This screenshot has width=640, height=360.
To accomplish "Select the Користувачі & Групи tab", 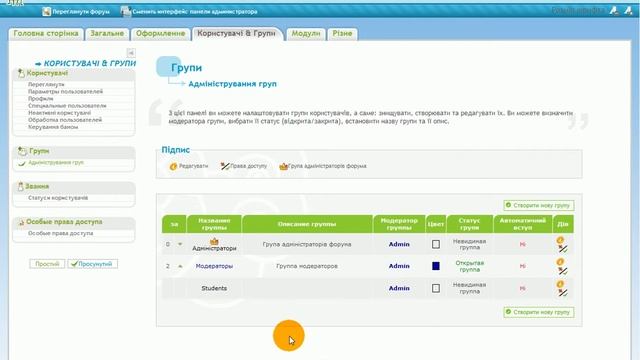I will click(237, 34).
